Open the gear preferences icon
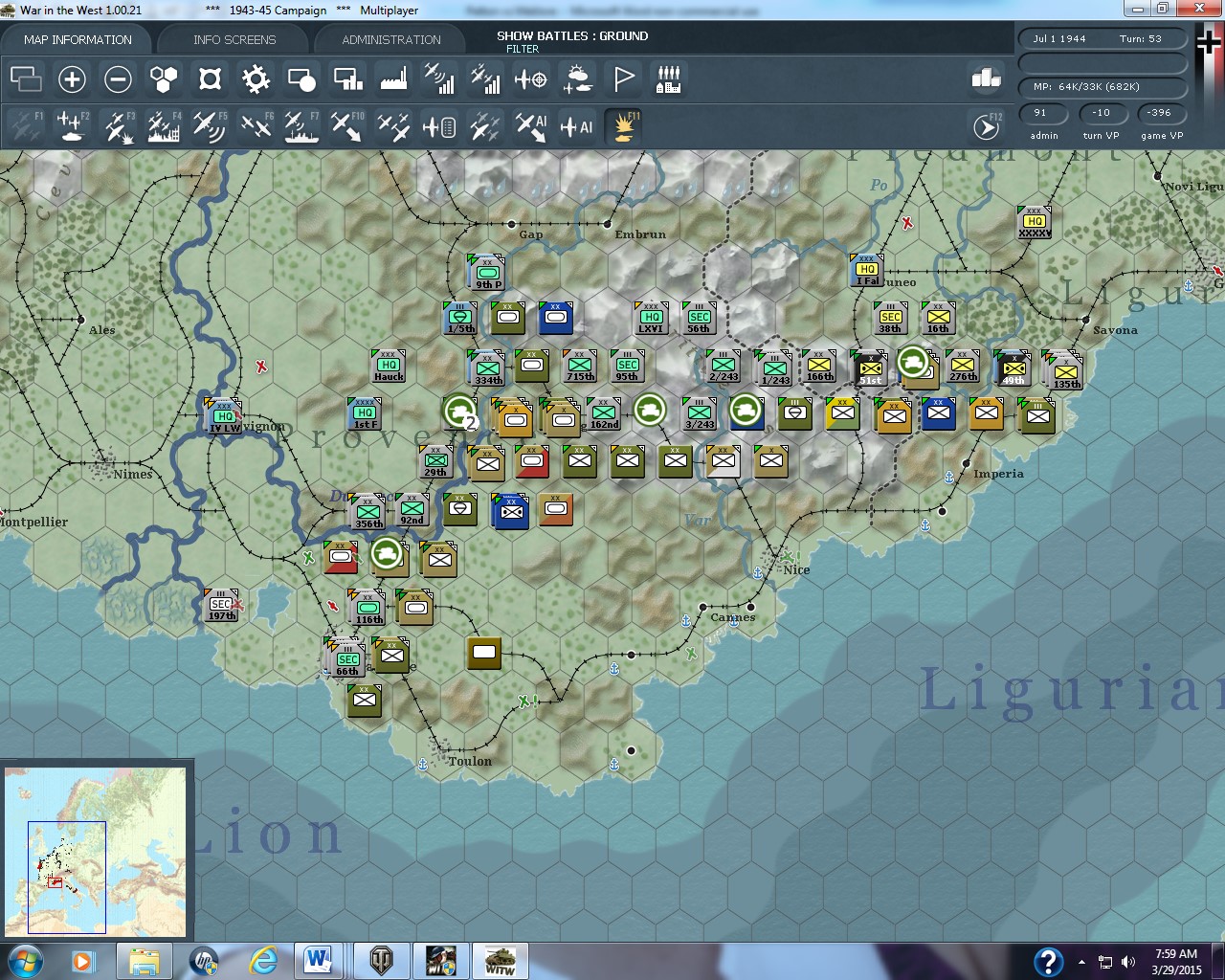Viewport: 1225px width, 980px height. click(x=256, y=78)
